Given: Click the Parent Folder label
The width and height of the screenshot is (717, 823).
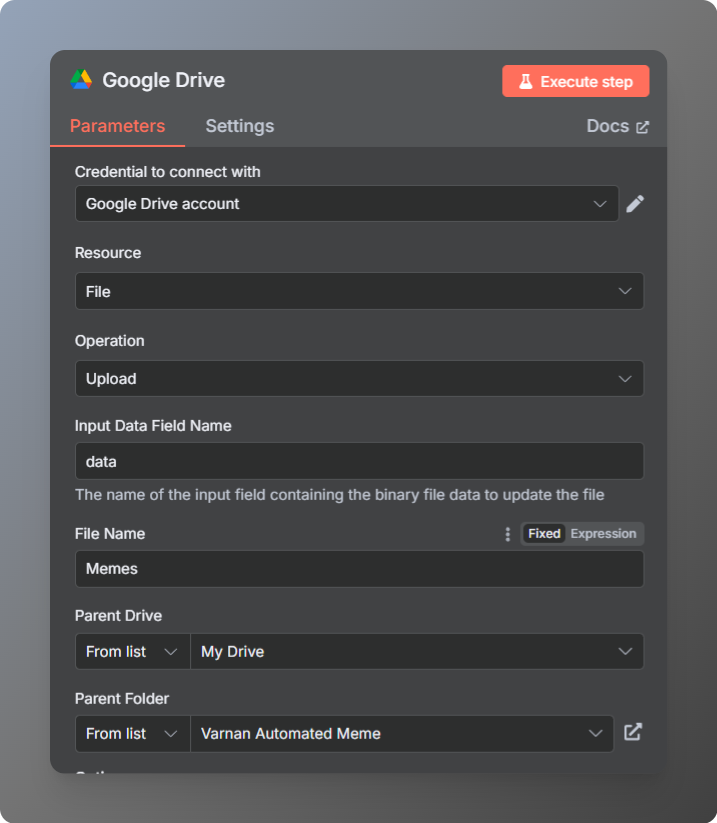Looking at the screenshot, I should tap(122, 699).
